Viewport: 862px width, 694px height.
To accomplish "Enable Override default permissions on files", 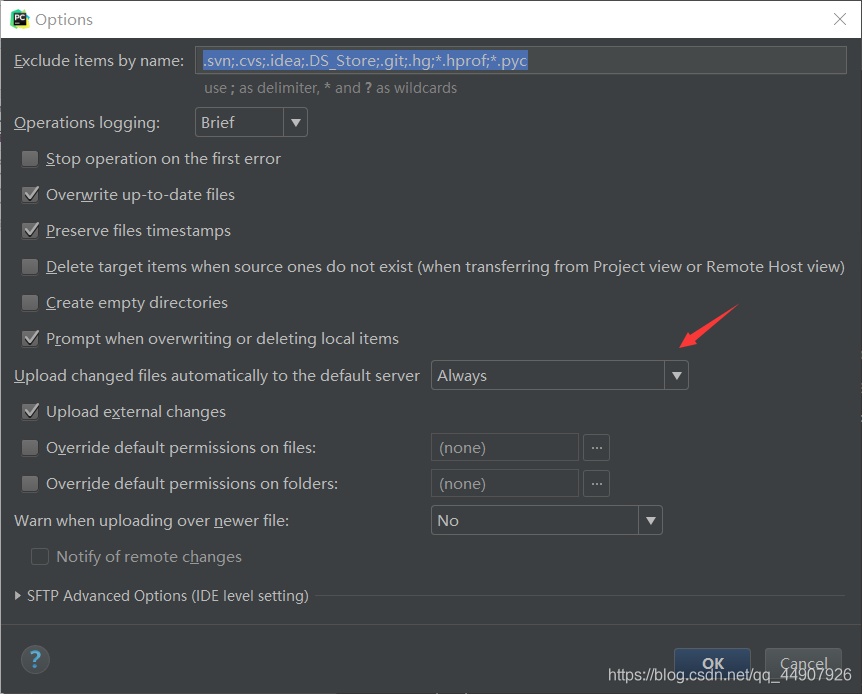I will 30,448.
